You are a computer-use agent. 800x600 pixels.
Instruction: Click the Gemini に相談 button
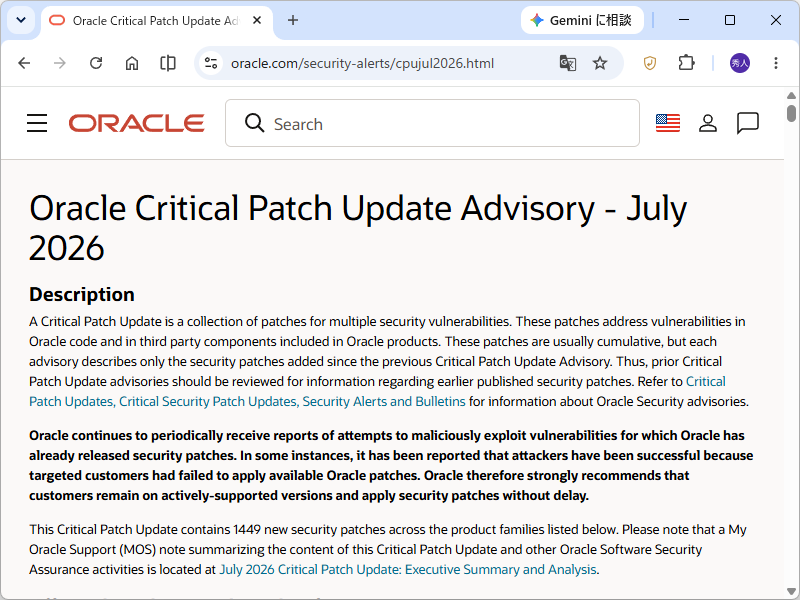click(582, 20)
